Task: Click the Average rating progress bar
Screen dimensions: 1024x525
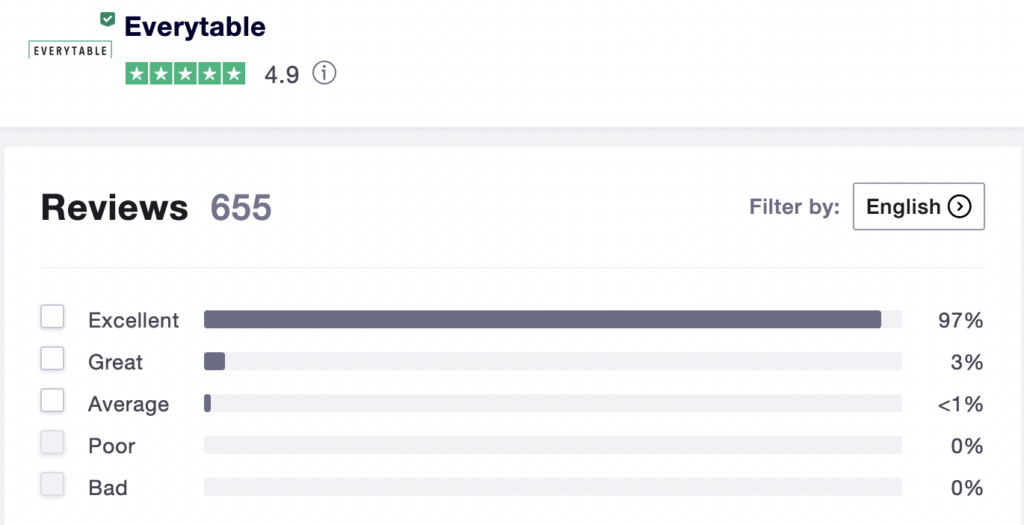Action: [552, 403]
